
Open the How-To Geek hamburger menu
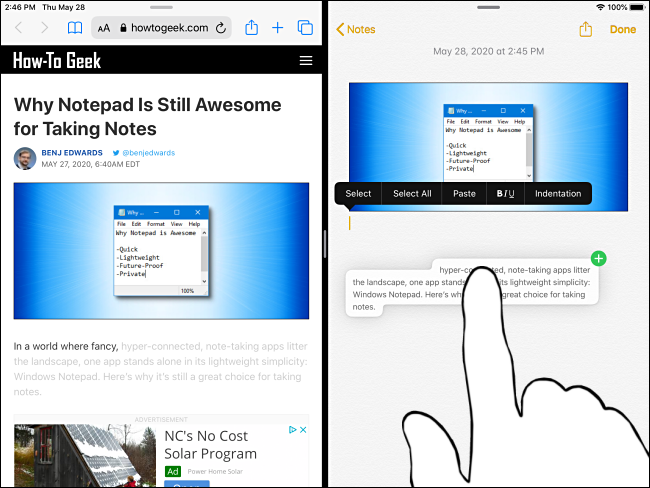tap(306, 61)
